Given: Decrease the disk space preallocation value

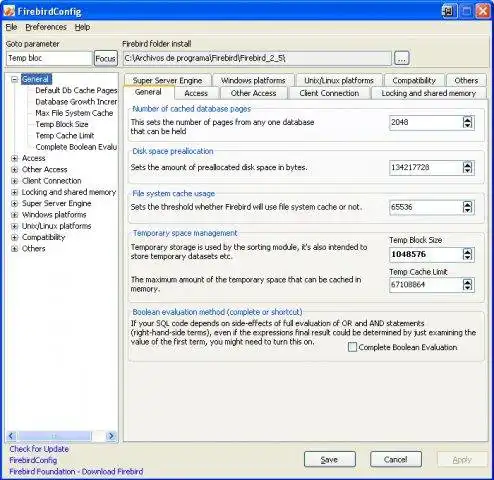Looking at the screenshot, I should point(468,171).
